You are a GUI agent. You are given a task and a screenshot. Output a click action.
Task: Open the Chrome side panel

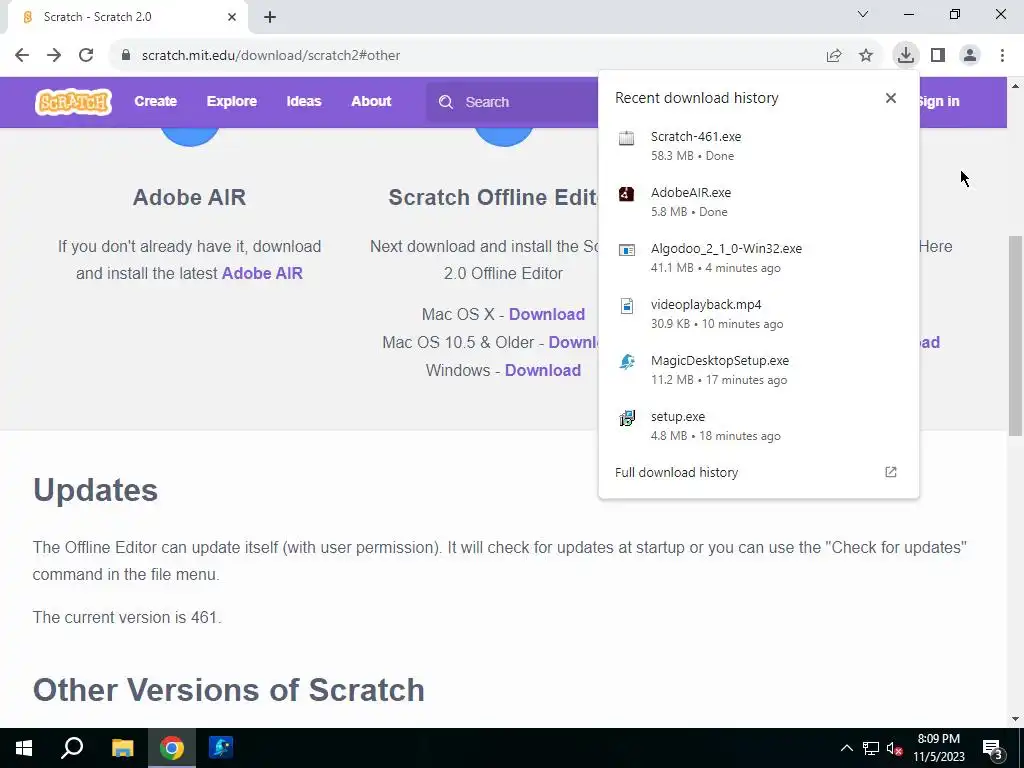[938, 55]
